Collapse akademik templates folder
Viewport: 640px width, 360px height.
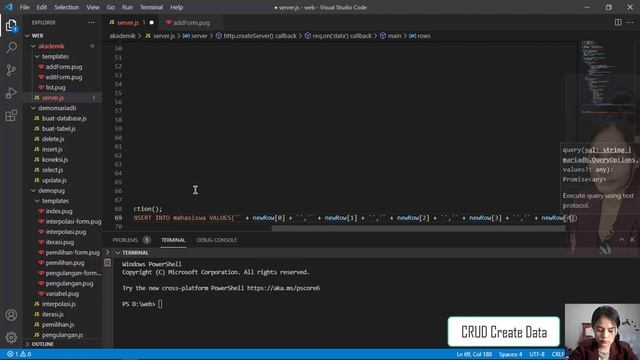coord(37,56)
